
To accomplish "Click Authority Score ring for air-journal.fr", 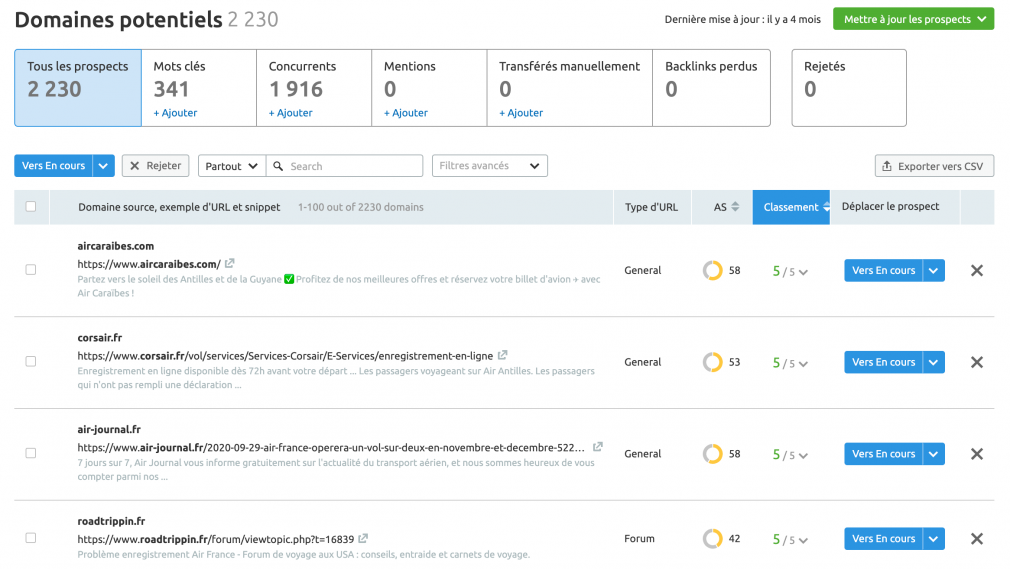I will (712, 454).
